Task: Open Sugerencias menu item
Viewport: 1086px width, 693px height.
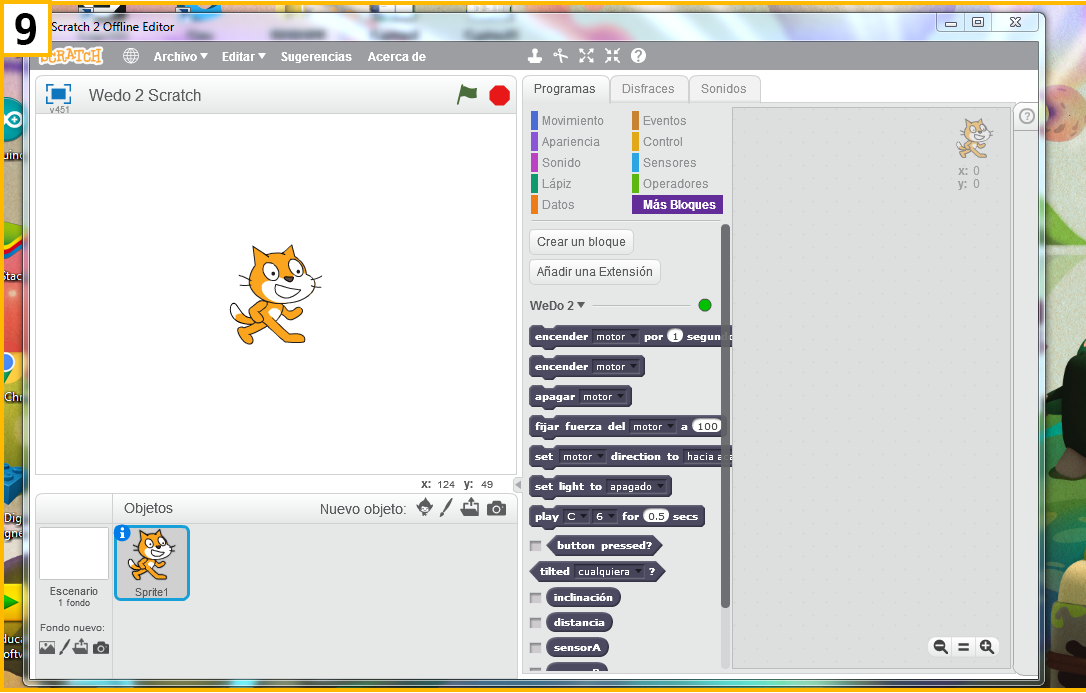Action: click(316, 57)
